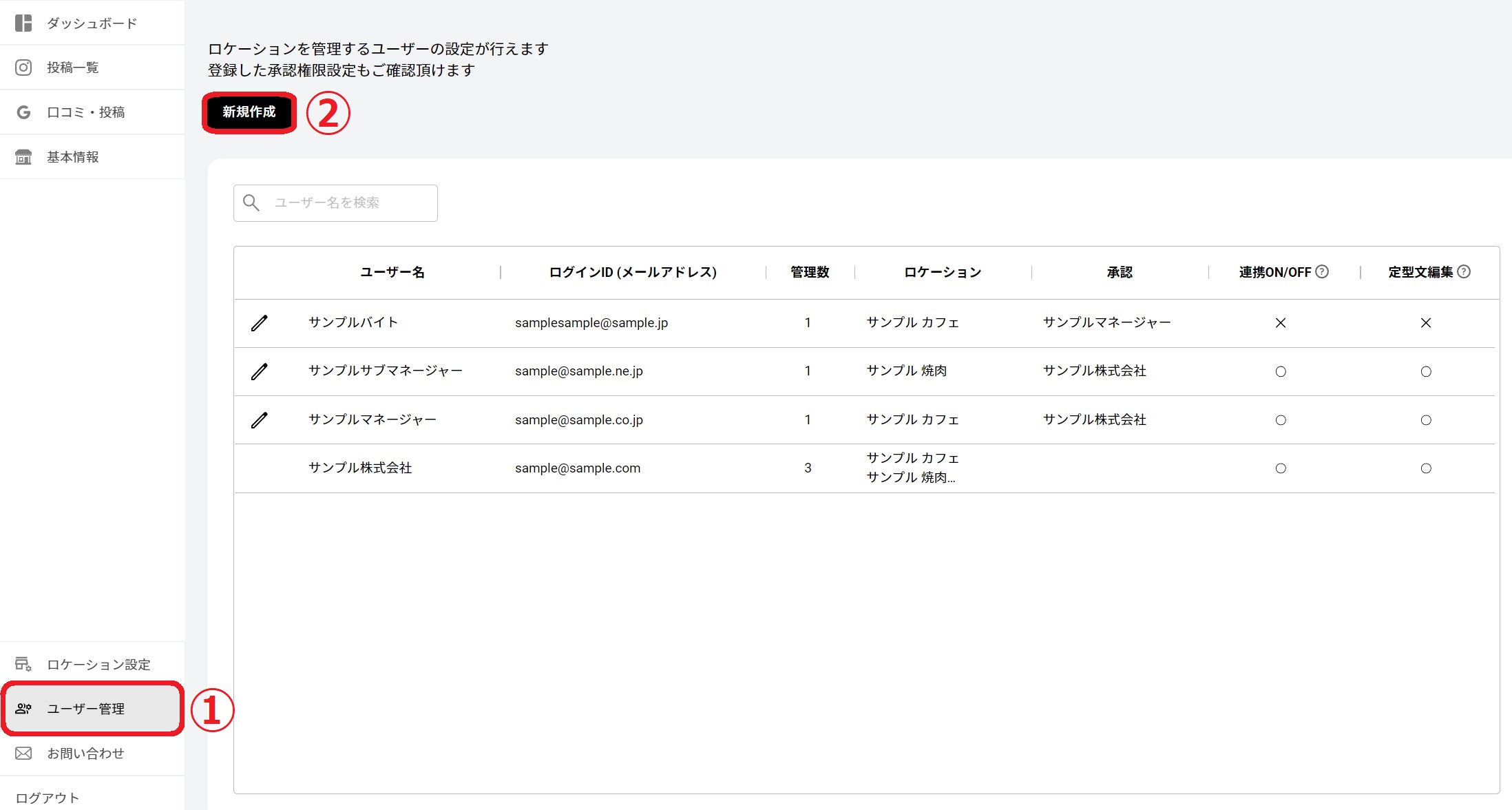Click the ユーザー名を検索 input field
This screenshot has width=1512, height=810.
(x=351, y=202)
